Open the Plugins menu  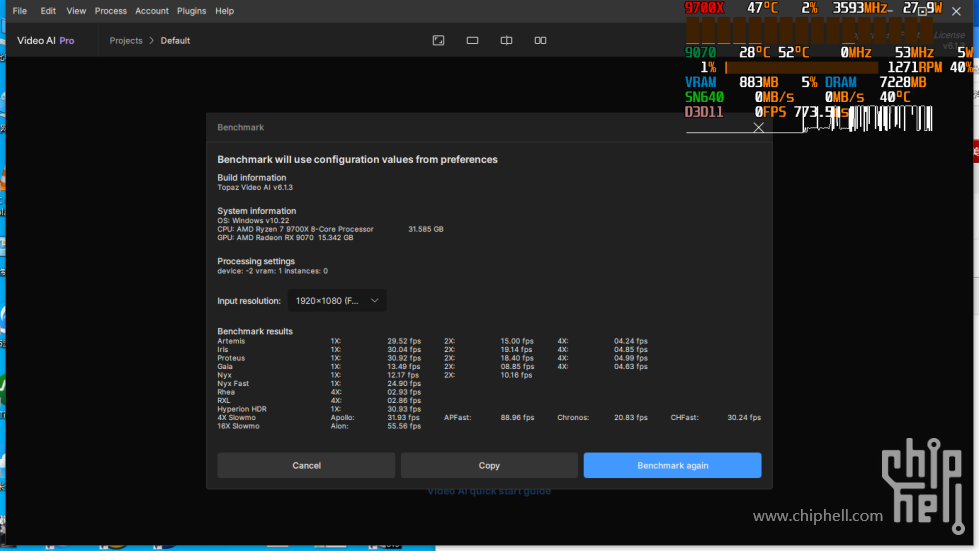tap(191, 11)
